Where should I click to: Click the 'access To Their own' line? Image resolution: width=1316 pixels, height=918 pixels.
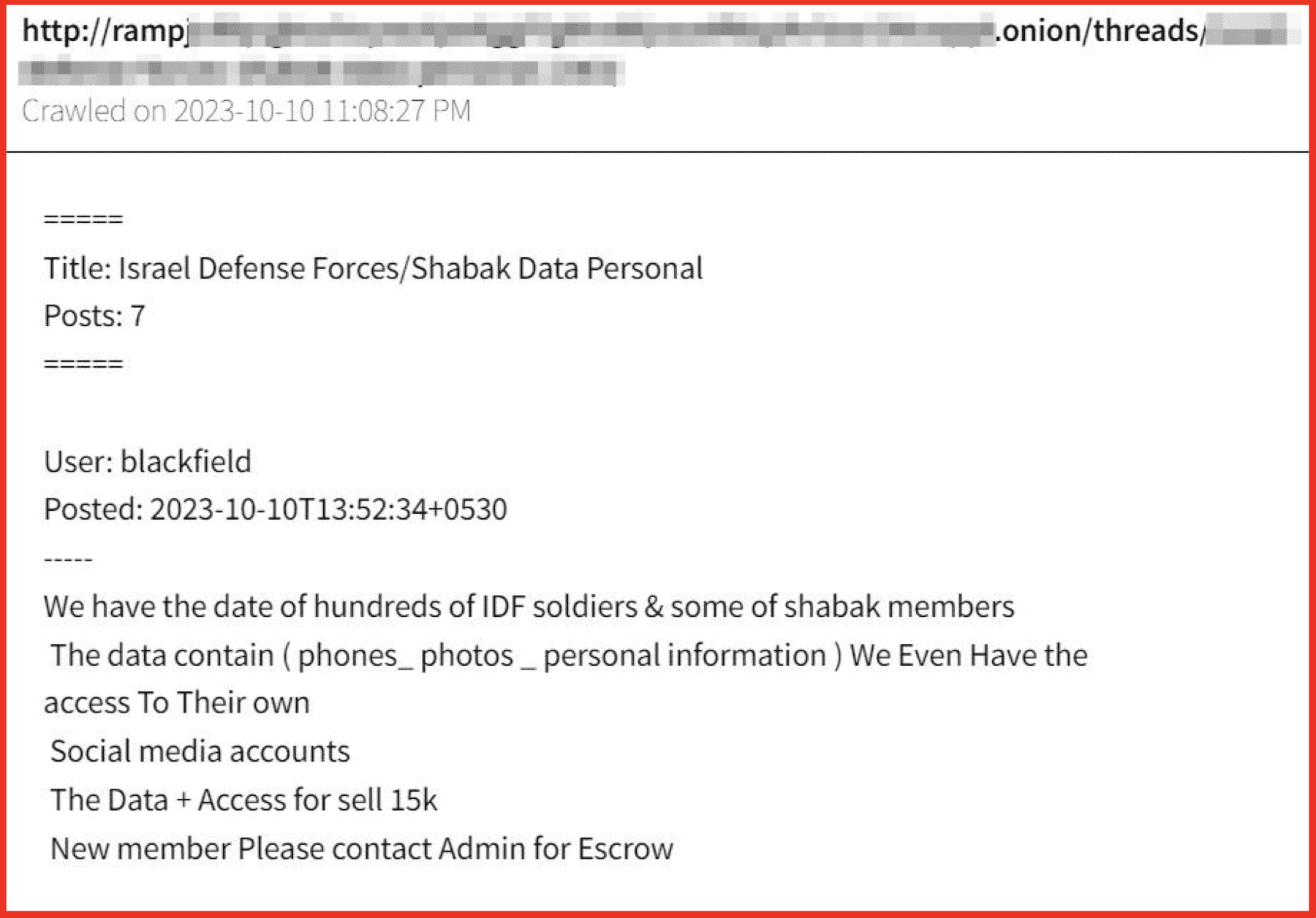177,703
